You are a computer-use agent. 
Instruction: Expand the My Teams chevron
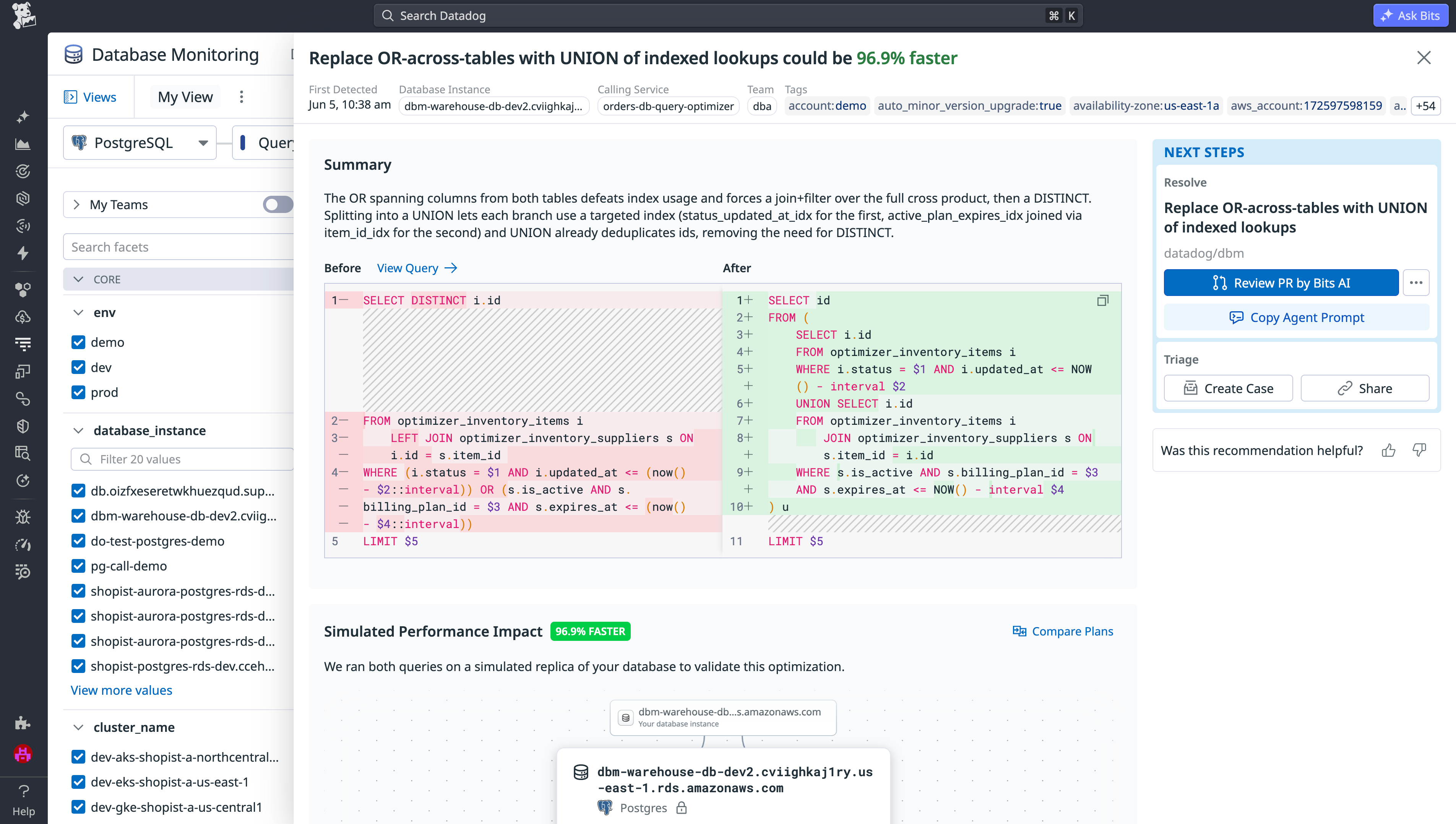pyautogui.click(x=77, y=204)
